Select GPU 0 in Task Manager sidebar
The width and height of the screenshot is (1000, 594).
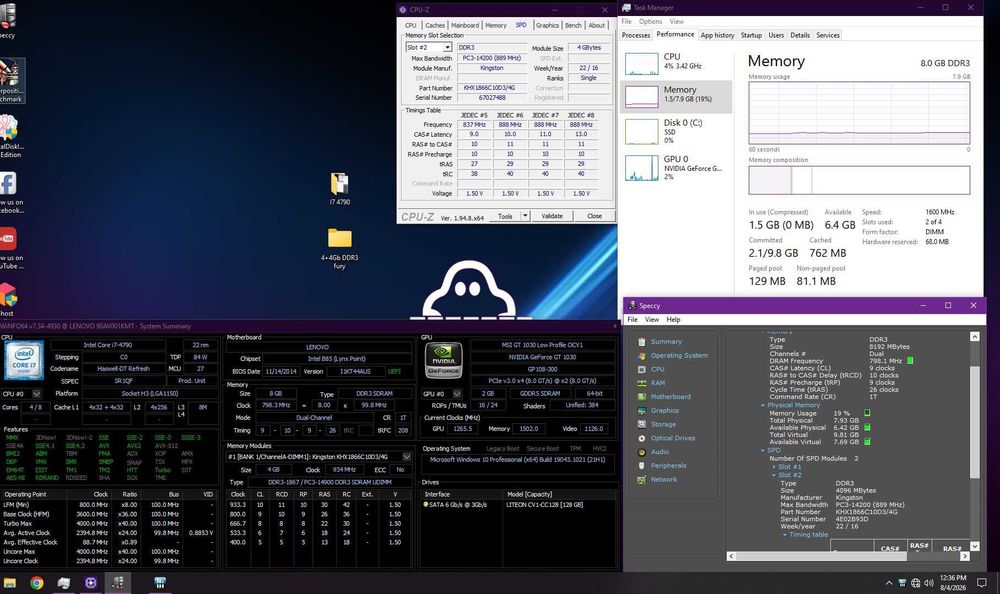pos(676,167)
